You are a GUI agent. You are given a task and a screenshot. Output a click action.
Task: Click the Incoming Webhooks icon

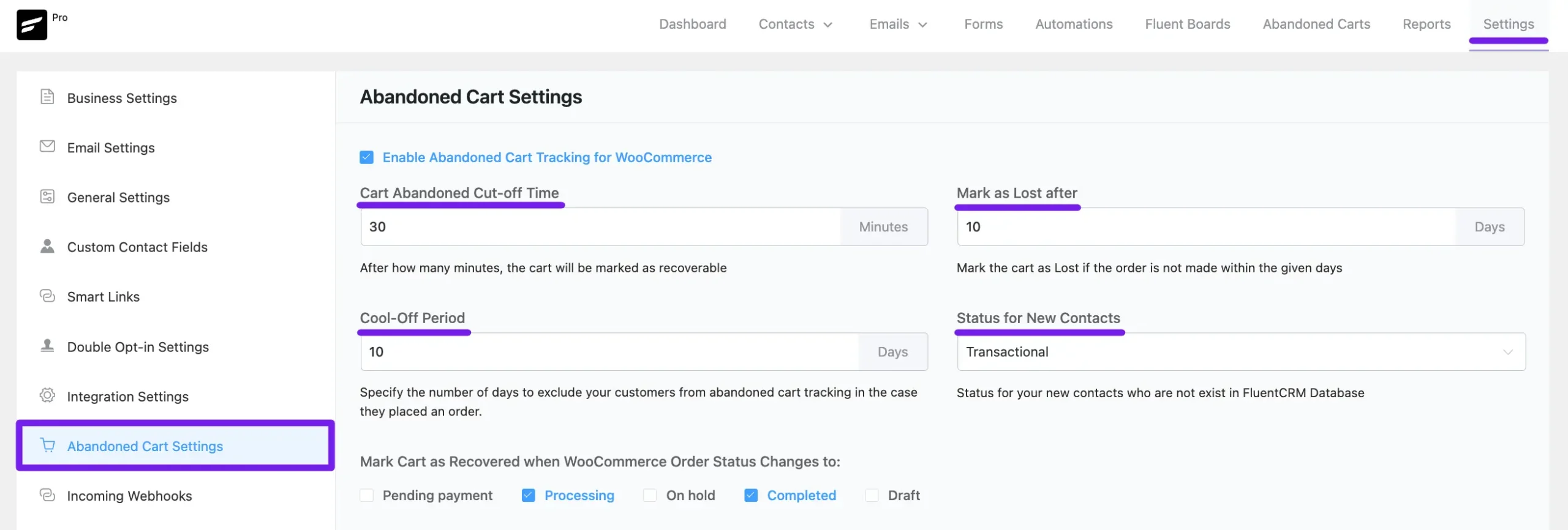[47, 495]
